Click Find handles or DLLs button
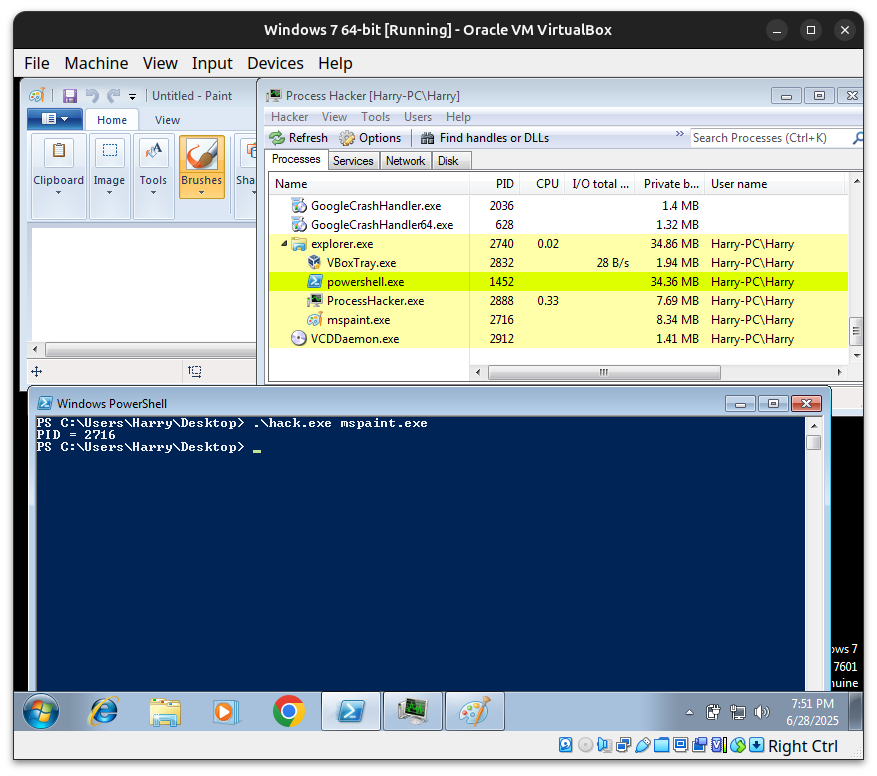877x776 pixels. pyautogui.click(x=485, y=138)
